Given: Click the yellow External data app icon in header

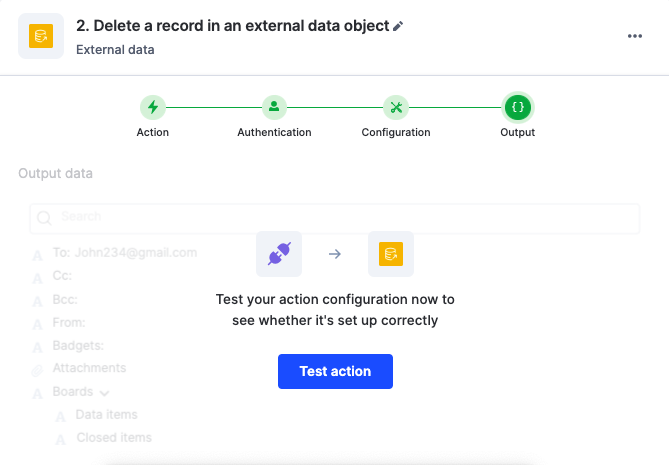Looking at the screenshot, I should click(41, 36).
